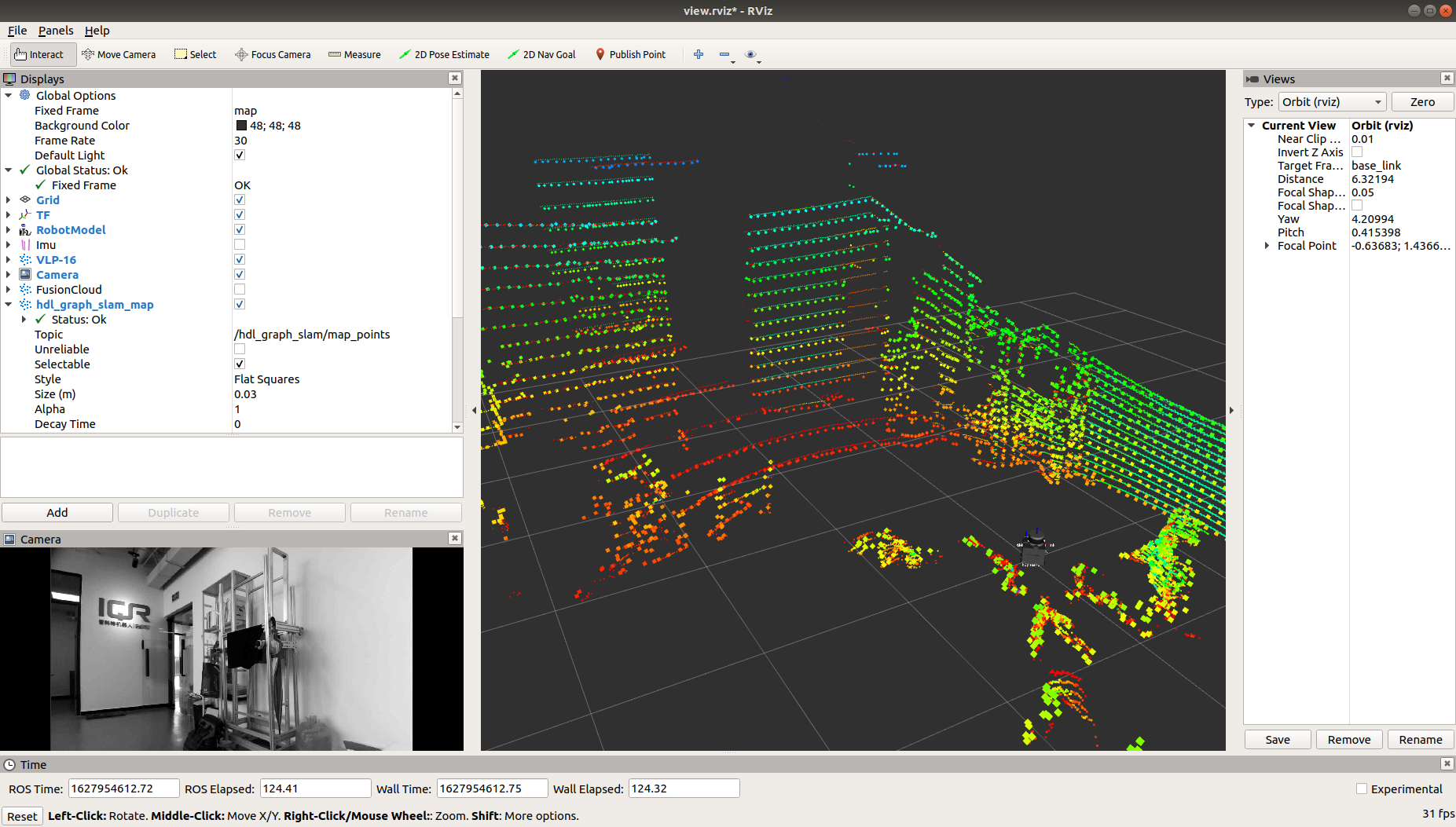Pick the Measure tool
The width and height of the screenshot is (1456, 827).
(x=354, y=54)
